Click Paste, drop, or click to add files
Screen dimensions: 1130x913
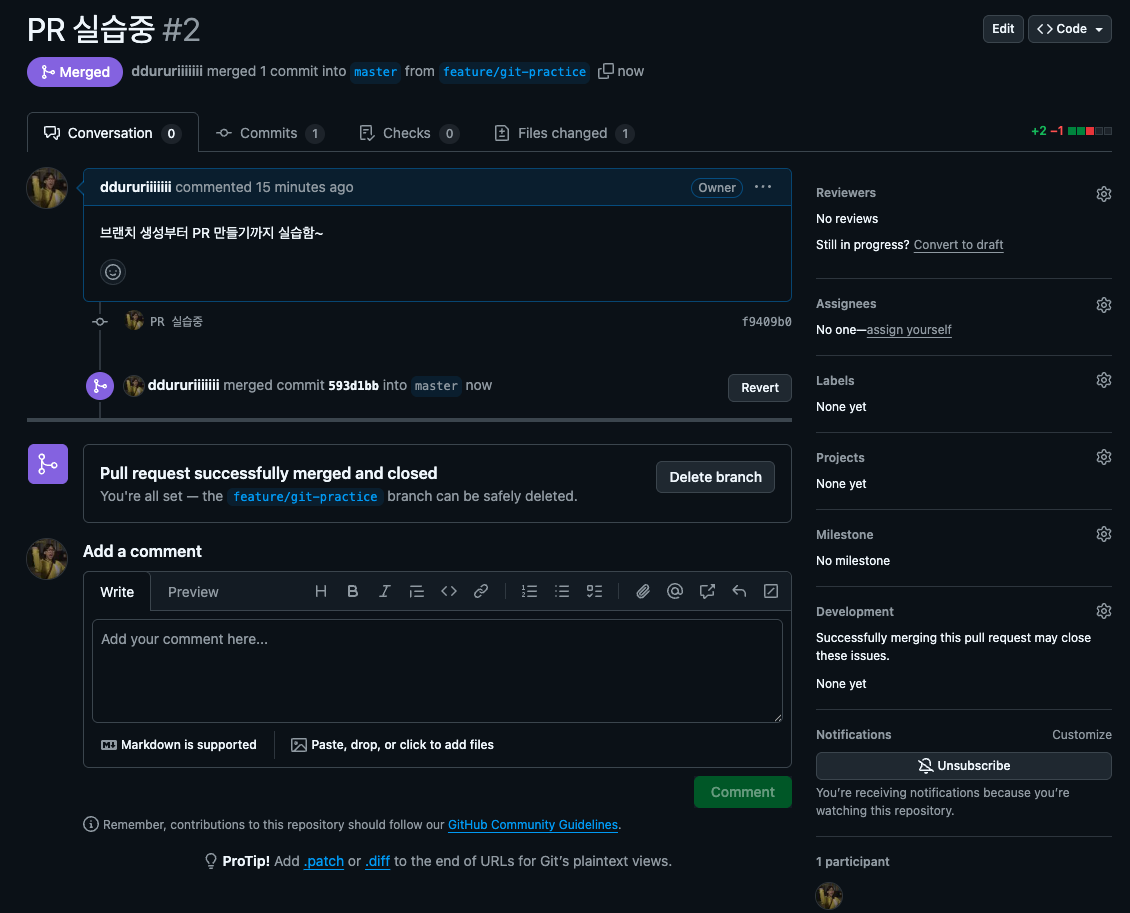coord(392,745)
